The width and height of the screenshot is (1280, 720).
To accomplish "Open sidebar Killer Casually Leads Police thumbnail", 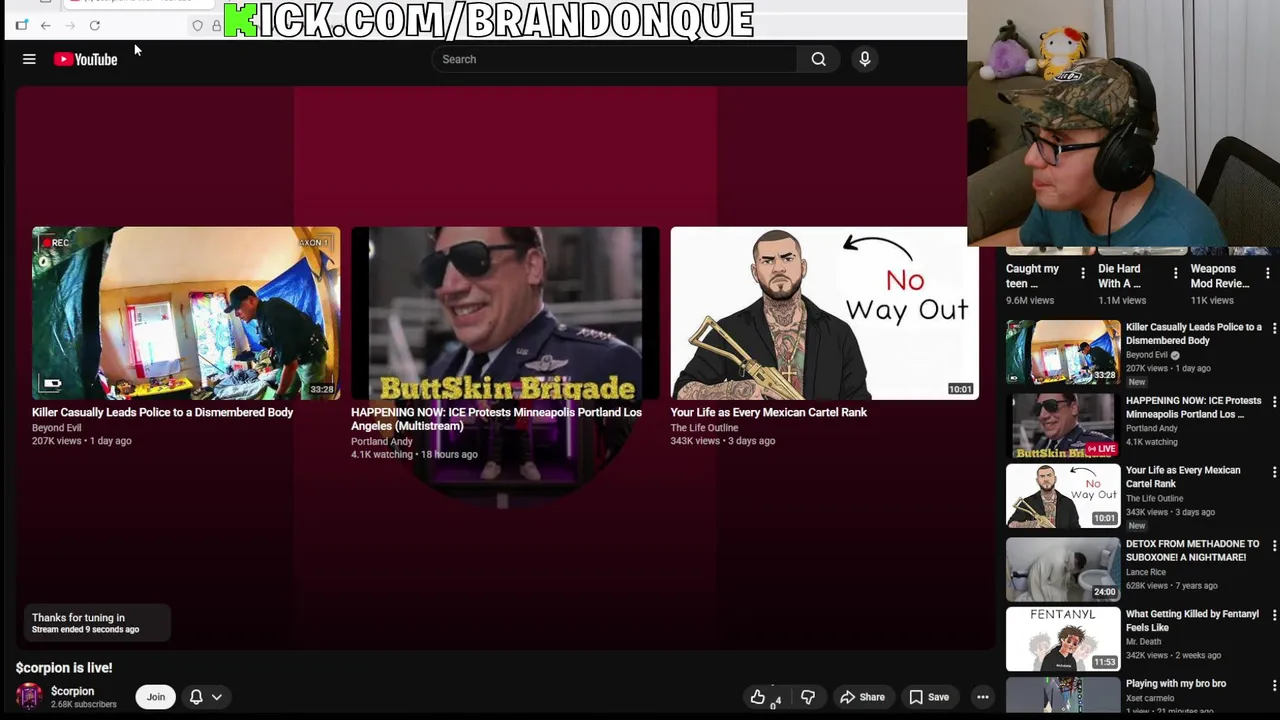I will [x=1063, y=352].
